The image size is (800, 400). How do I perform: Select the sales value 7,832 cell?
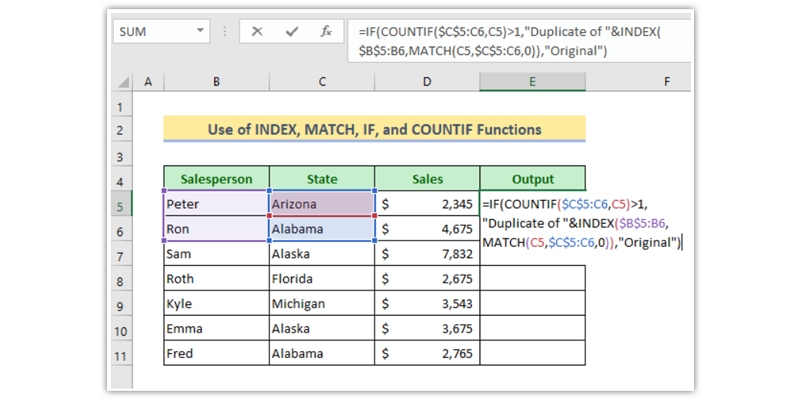click(427, 254)
